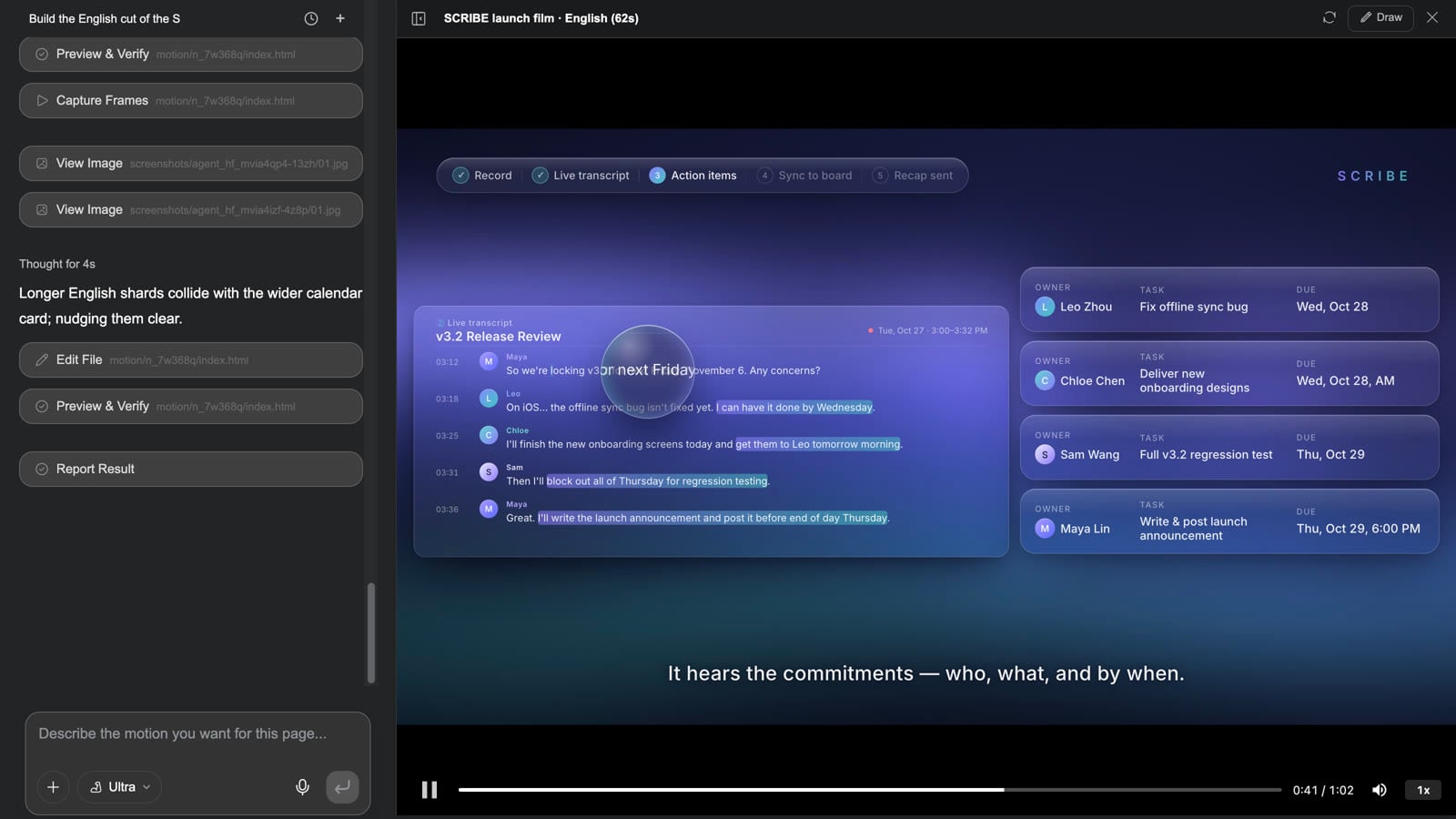Click the Report Result check icon
The image size is (1456, 819).
point(42,469)
